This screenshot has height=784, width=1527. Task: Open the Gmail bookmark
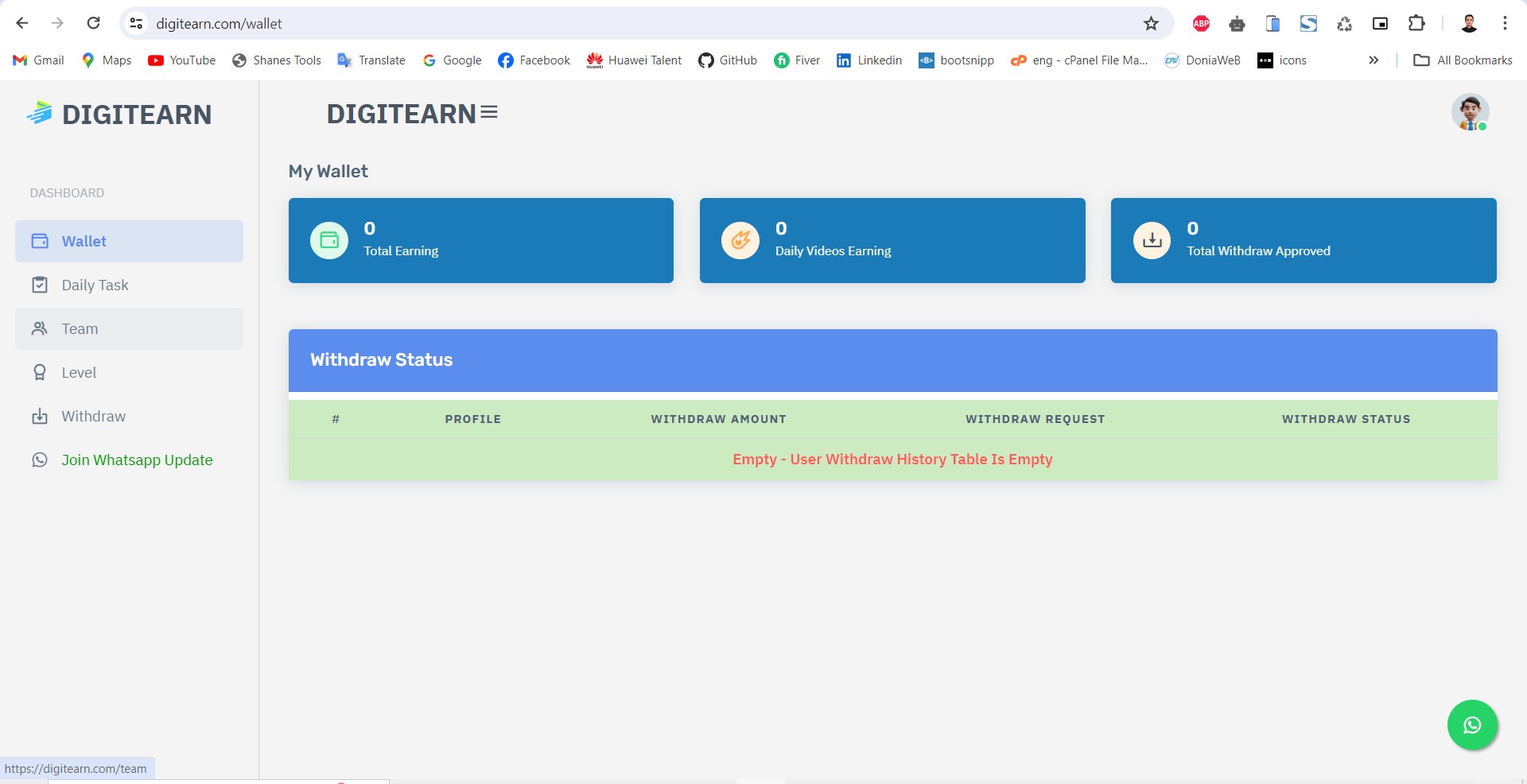(38, 60)
